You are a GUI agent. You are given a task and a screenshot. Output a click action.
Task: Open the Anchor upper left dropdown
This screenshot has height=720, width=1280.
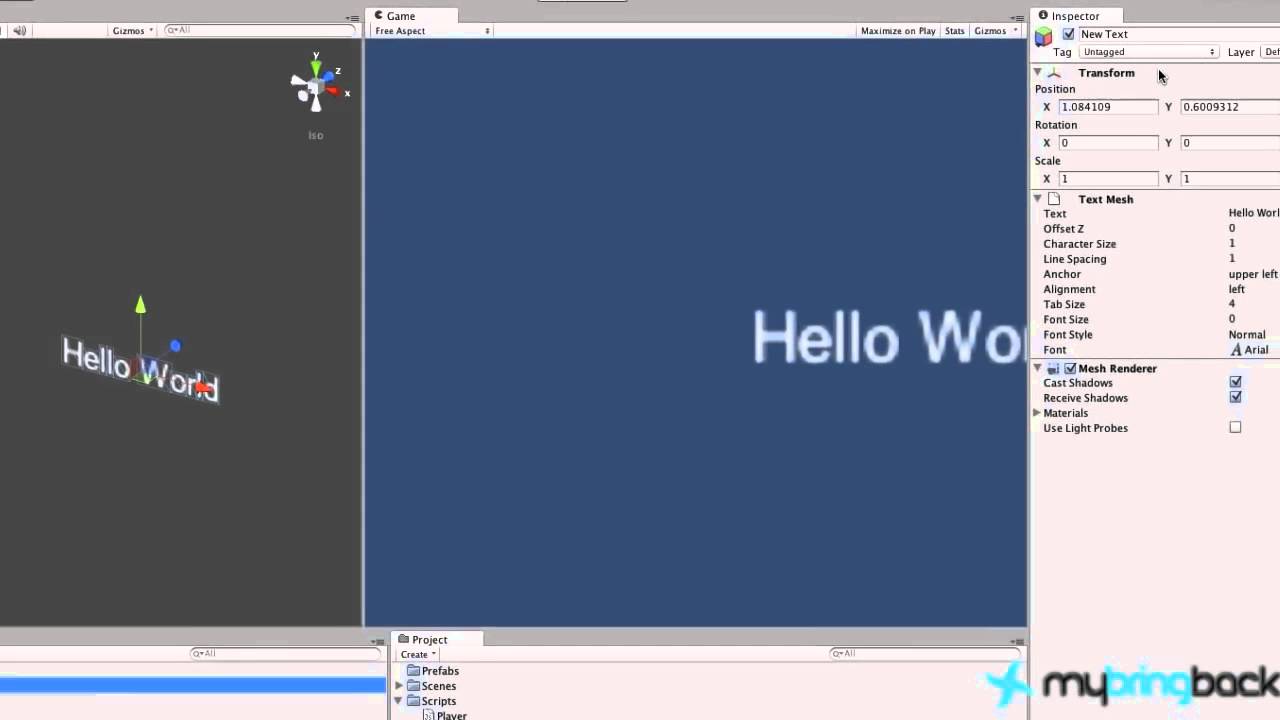(1253, 274)
